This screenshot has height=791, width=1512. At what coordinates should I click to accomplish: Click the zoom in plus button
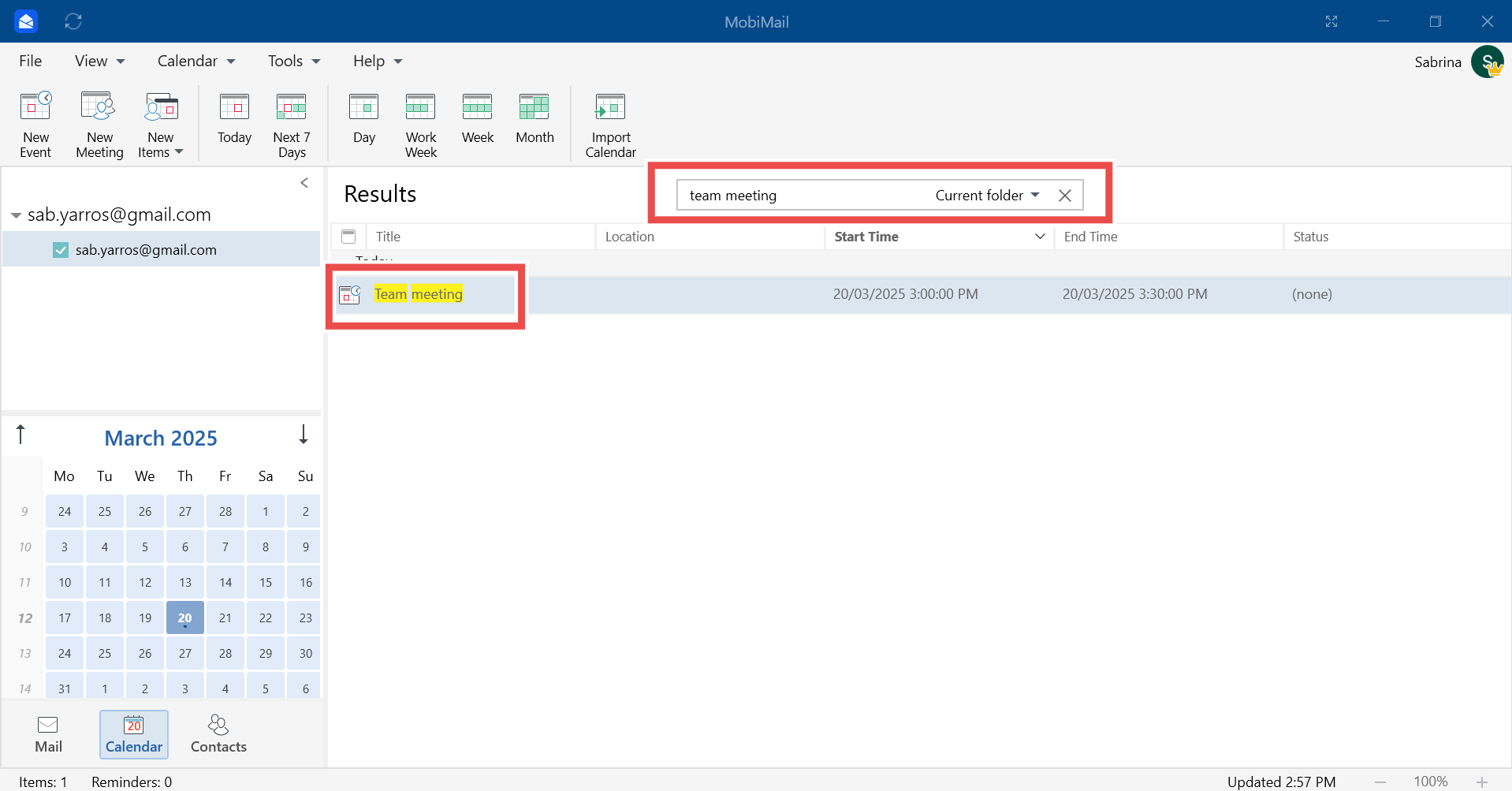pos(1482,782)
